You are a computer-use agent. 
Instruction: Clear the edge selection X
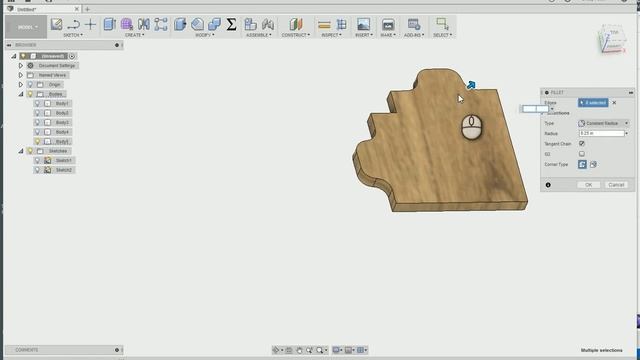point(614,103)
